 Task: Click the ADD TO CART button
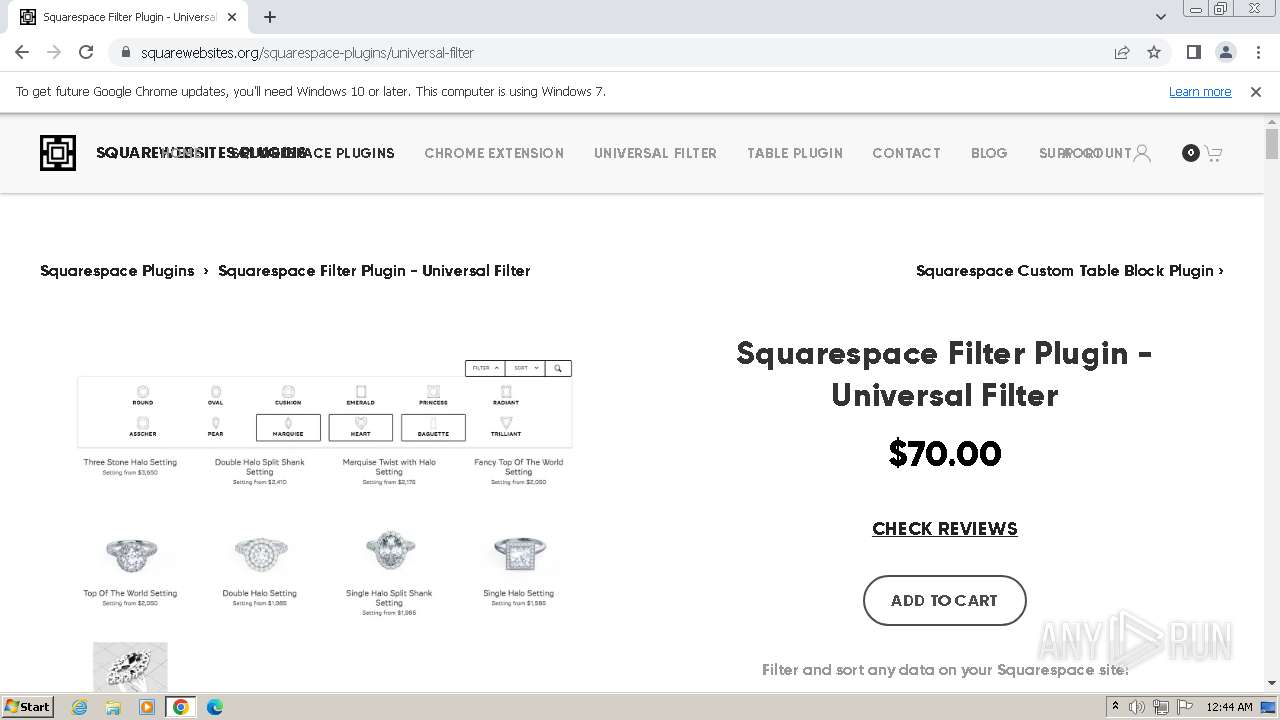[x=945, y=600]
